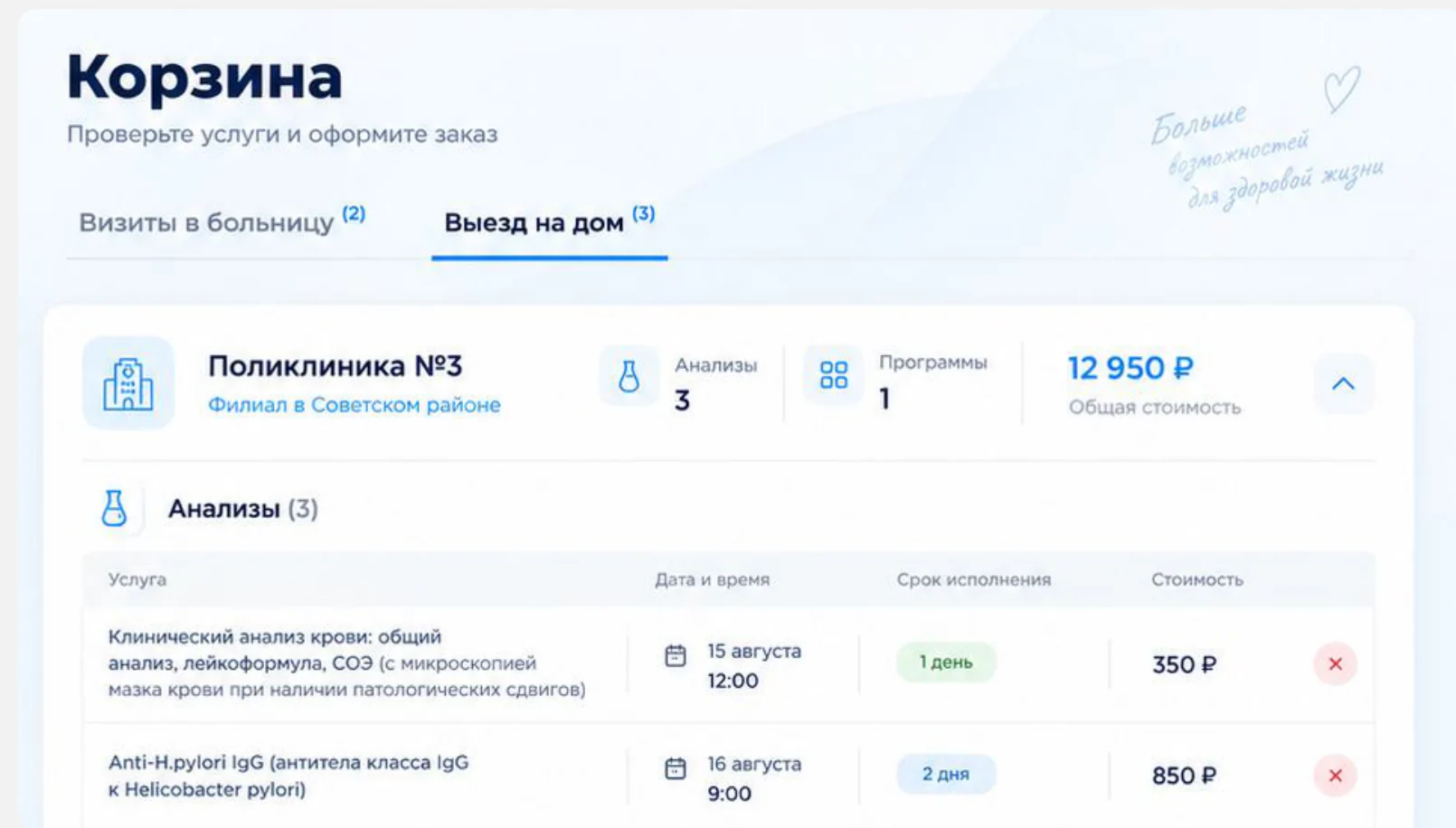Remove the Anti-H.pylori 850 ₽ item

[x=1335, y=776]
